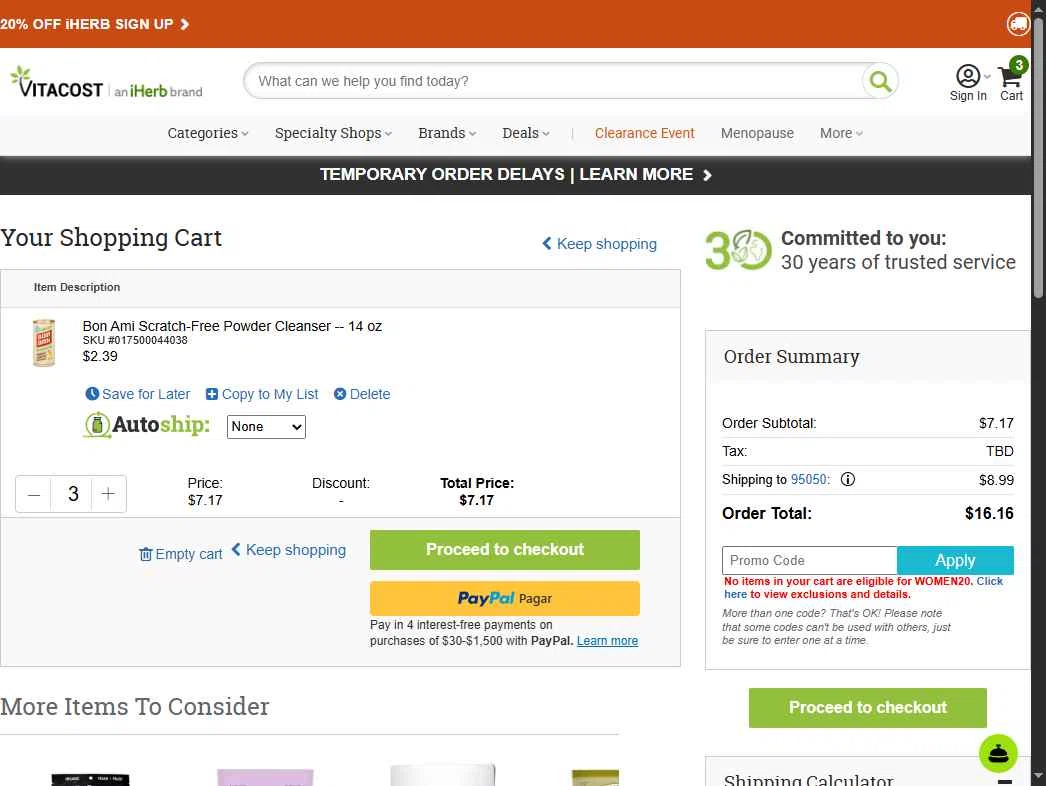Screen dimensions: 1046x786
Task: Click the Order Total $16.16 amount
Action: tap(989, 513)
